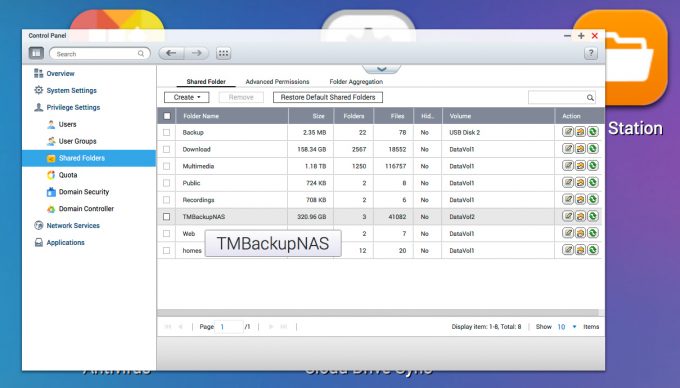Click Restore Default Shared Folders button

click(x=328, y=98)
